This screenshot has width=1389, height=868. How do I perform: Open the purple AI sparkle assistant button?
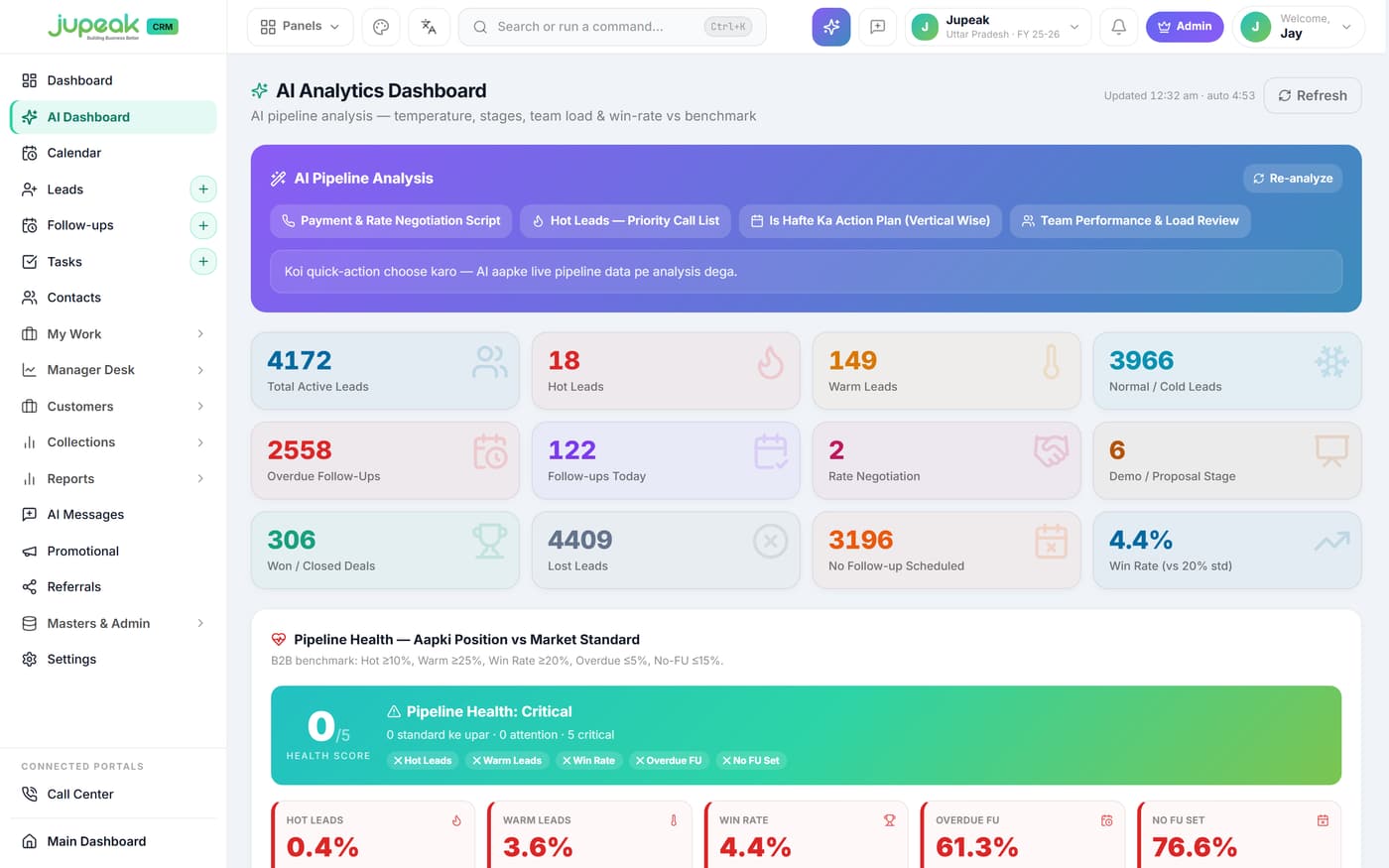coord(831,27)
